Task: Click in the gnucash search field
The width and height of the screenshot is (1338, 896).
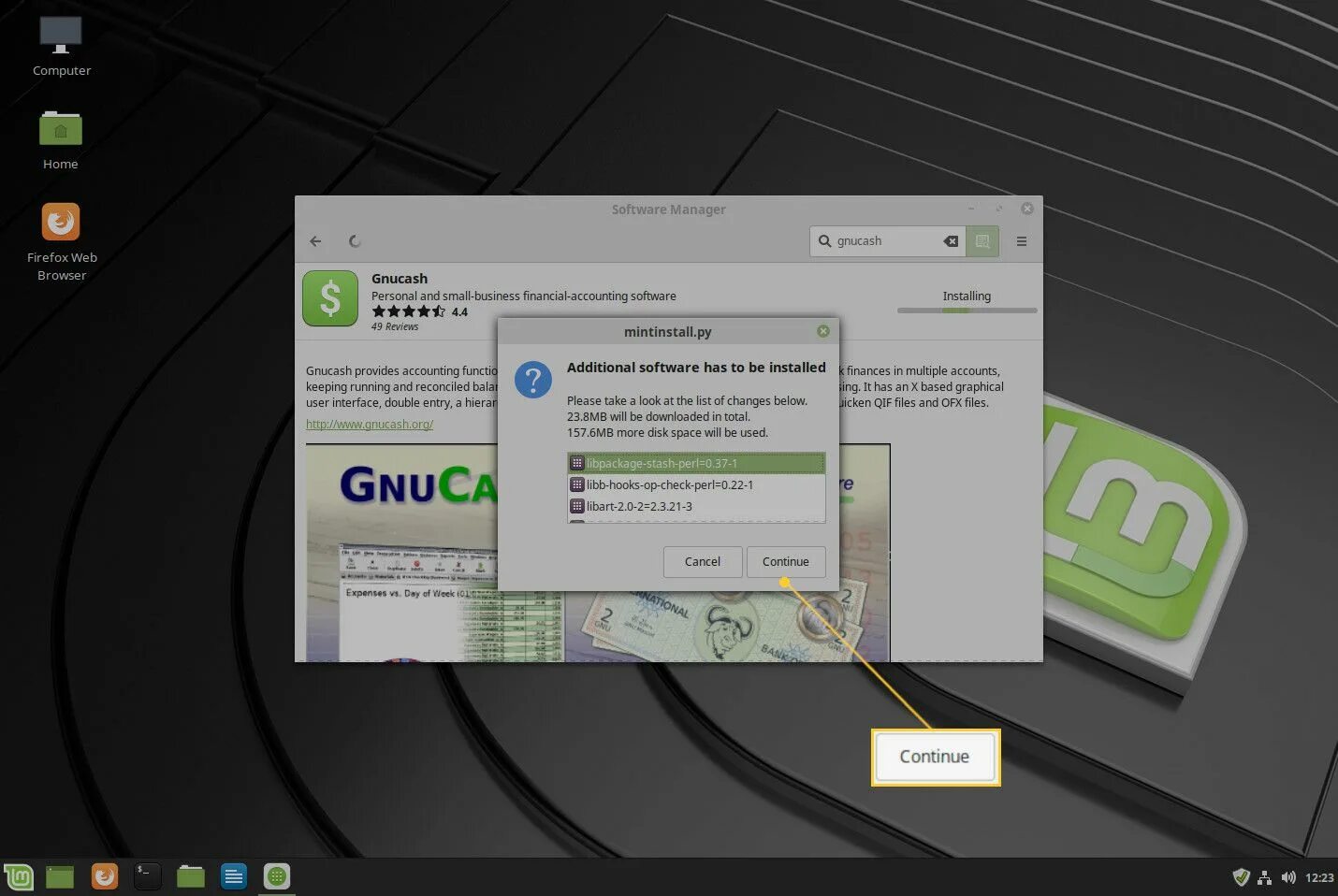Action: pyautogui.click(x=887, y=241)
